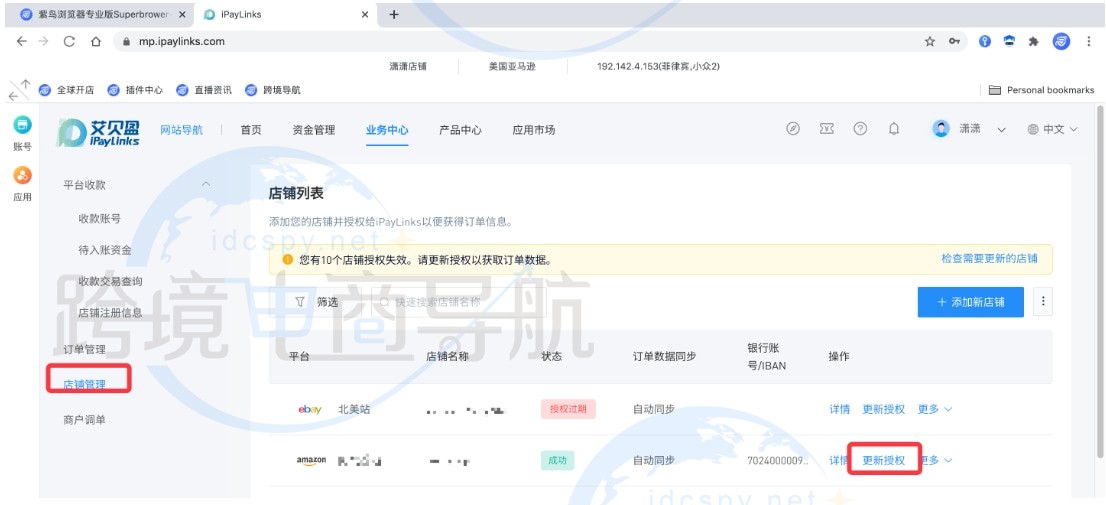Expand 更多 in the ebay 北美站 row
This screenshot has height=505, width=1106.
[935, 409]
